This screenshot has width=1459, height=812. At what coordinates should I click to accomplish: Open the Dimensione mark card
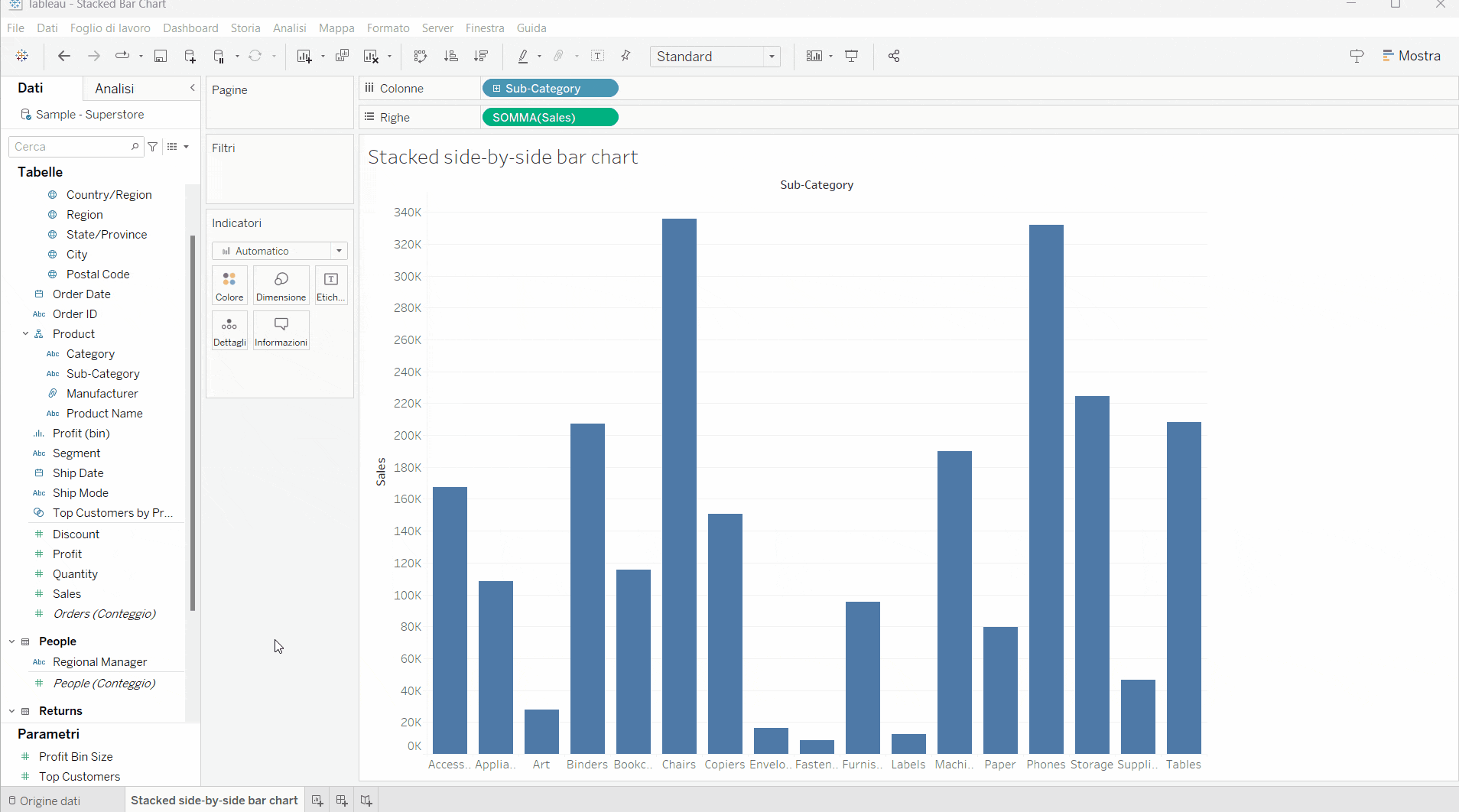[281, 285]
